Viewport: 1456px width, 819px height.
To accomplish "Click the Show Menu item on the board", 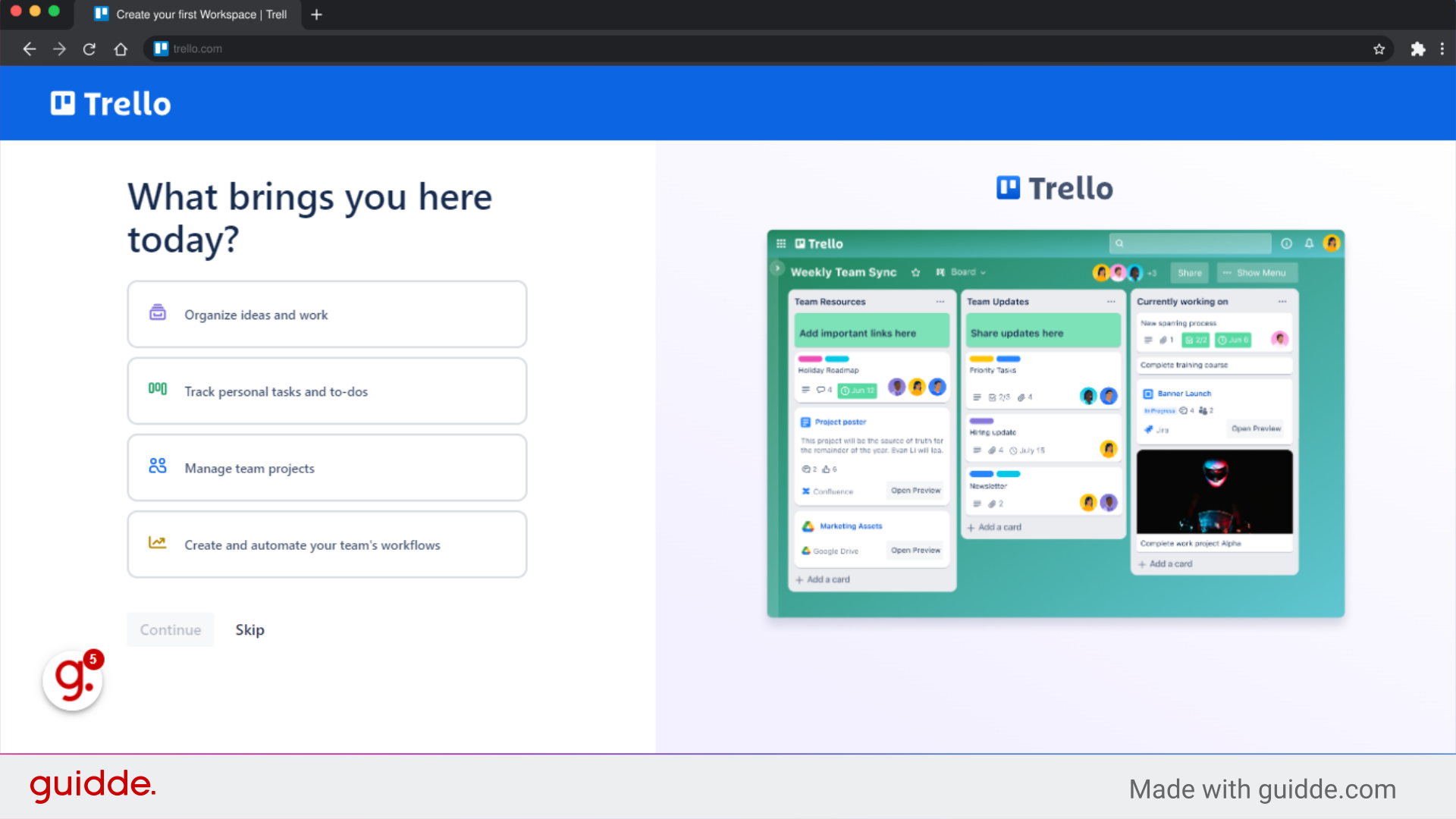I will [1257, 272].
